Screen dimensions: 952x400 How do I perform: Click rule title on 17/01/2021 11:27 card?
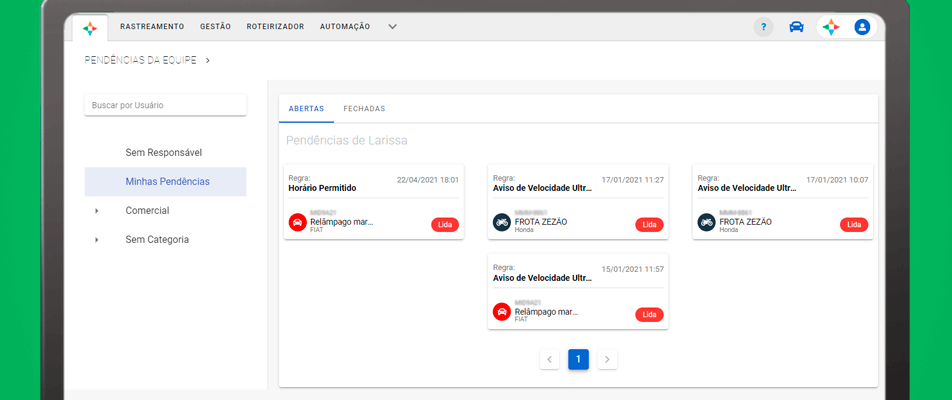(542, 188)
